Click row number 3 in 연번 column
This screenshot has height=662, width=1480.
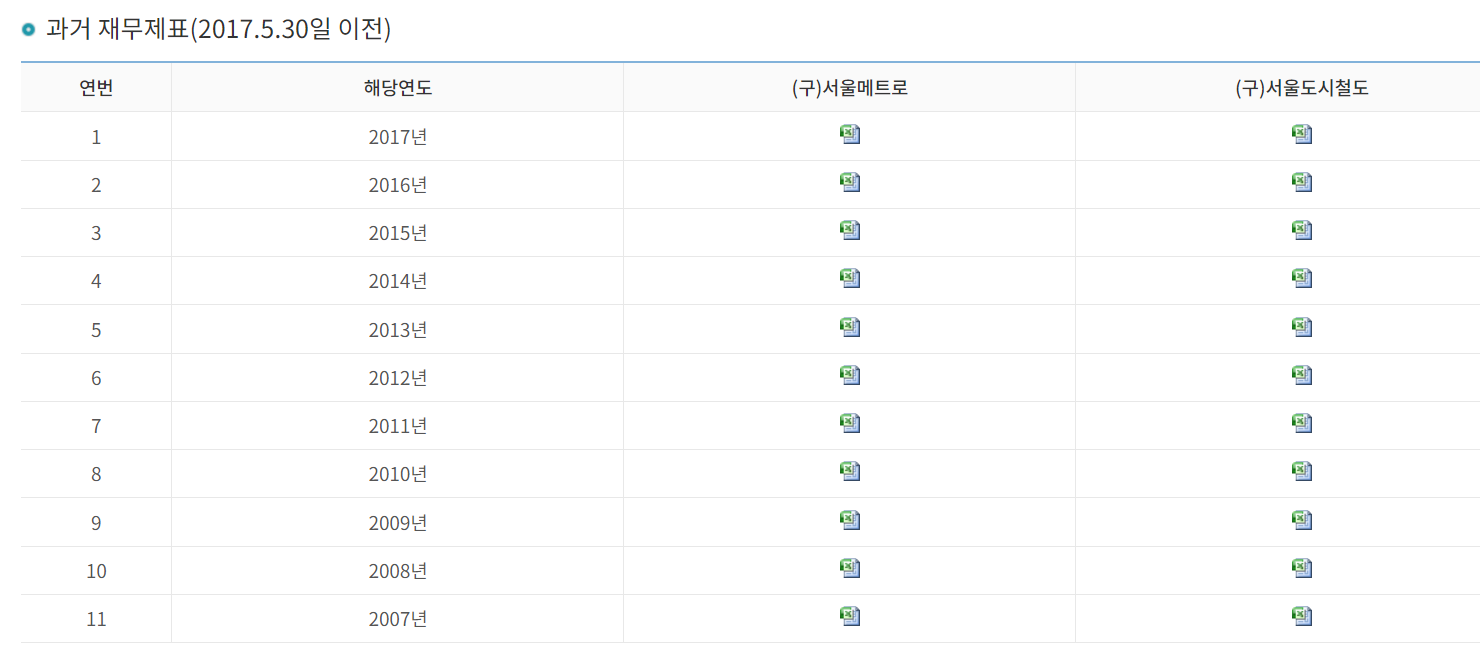[x=96, y=233]
